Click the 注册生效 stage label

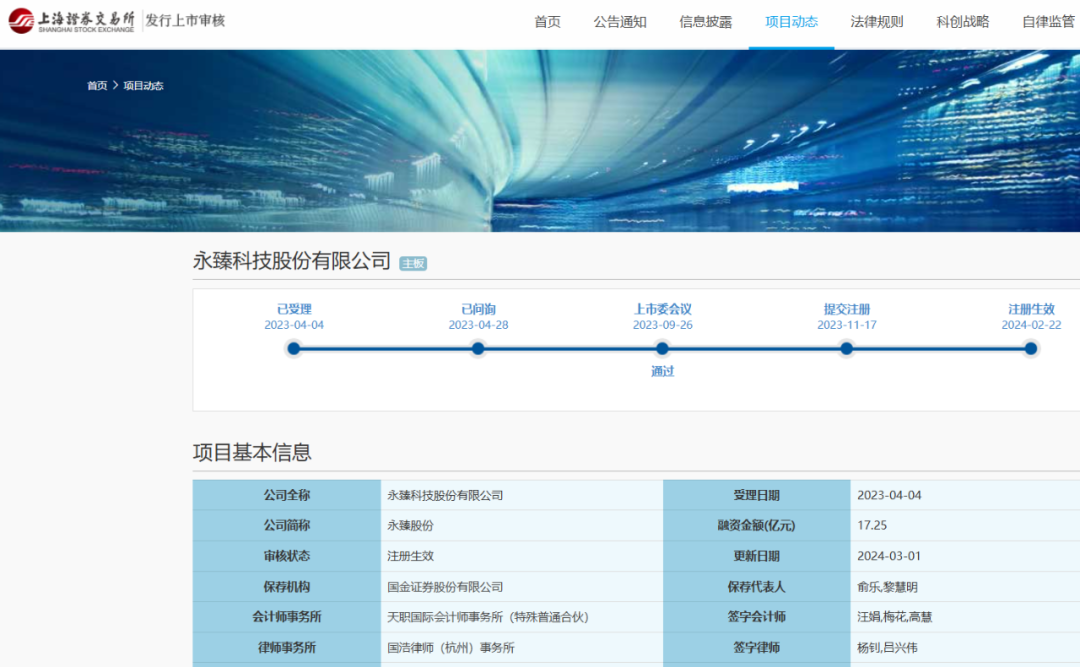(1031, 309)
